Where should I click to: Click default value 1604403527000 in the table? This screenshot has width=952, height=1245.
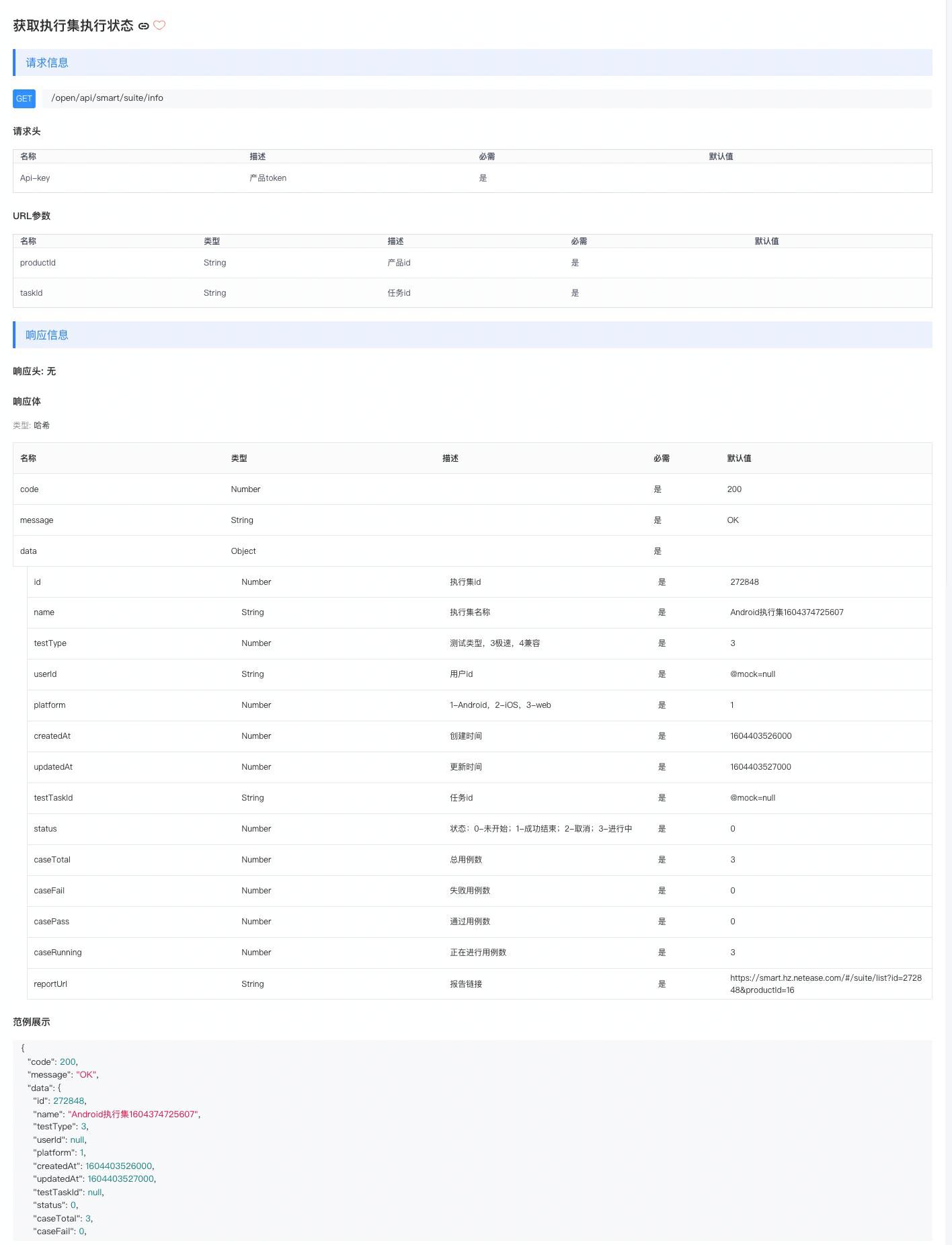click(760, 767)
